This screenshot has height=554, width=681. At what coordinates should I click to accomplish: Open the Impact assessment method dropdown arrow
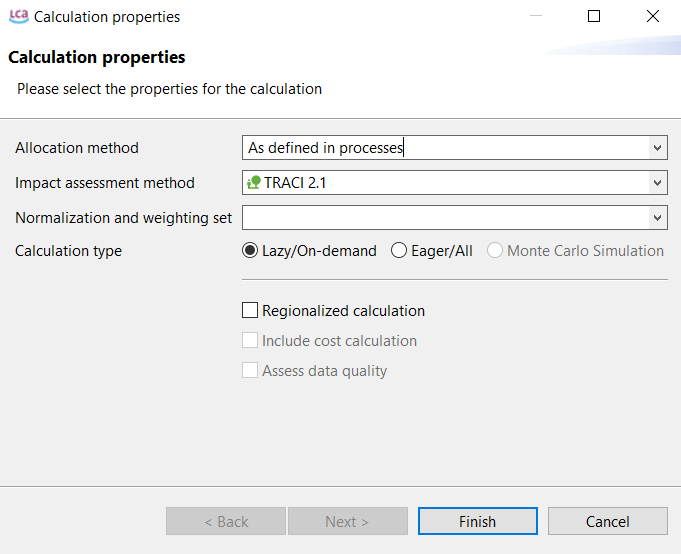[657, 183]
